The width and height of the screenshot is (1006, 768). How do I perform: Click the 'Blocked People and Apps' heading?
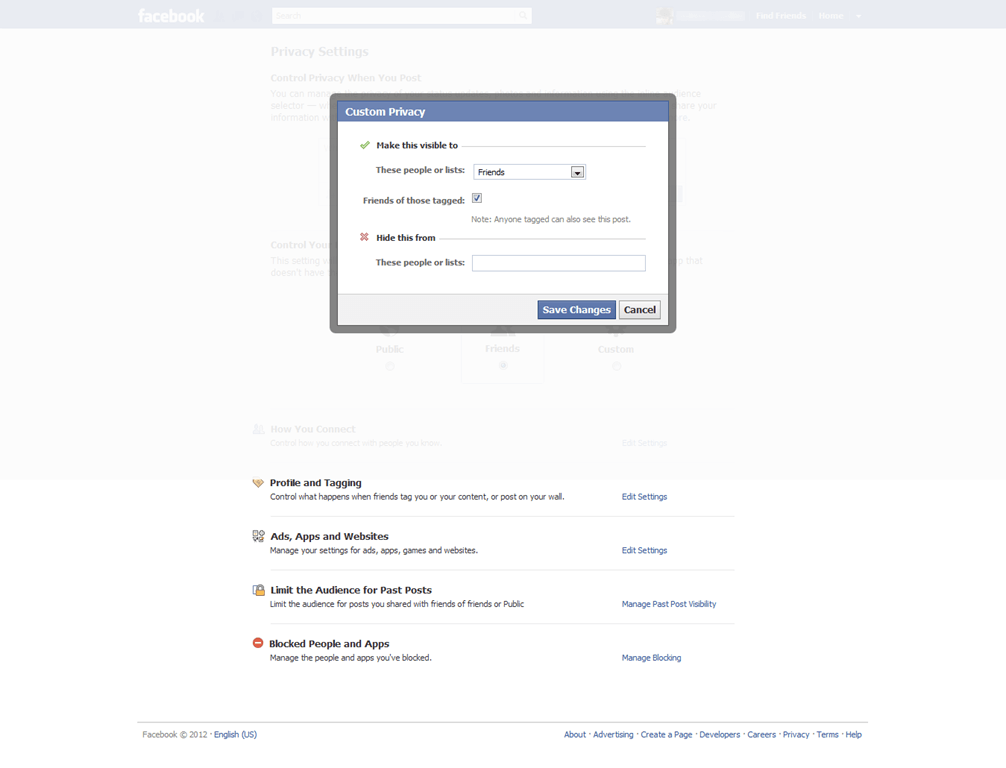pos(329,644)
